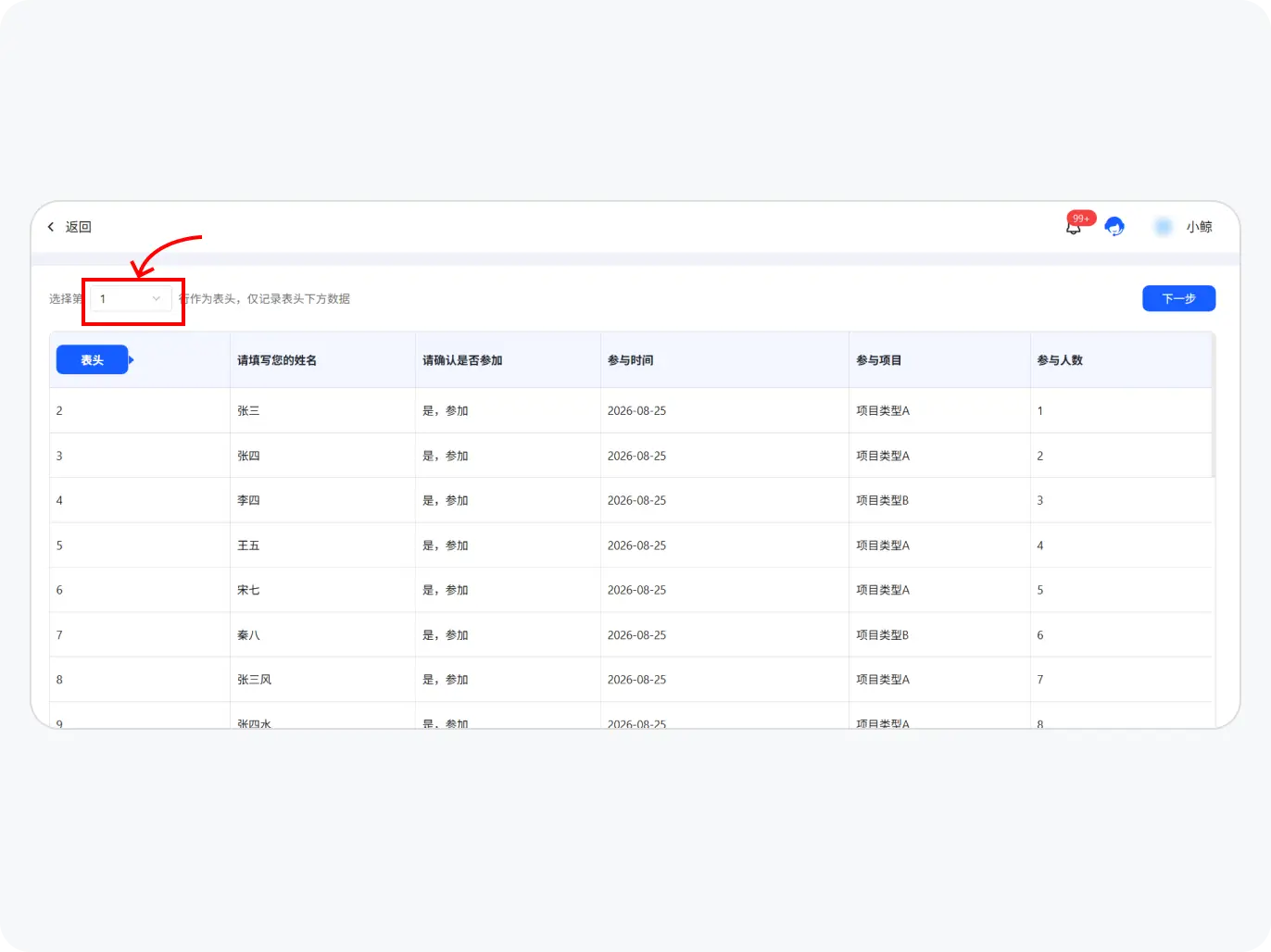The height and width of the screenshot is (952, 1271).
Task: Click row number 5 in first column
Action: pos(59,545)
